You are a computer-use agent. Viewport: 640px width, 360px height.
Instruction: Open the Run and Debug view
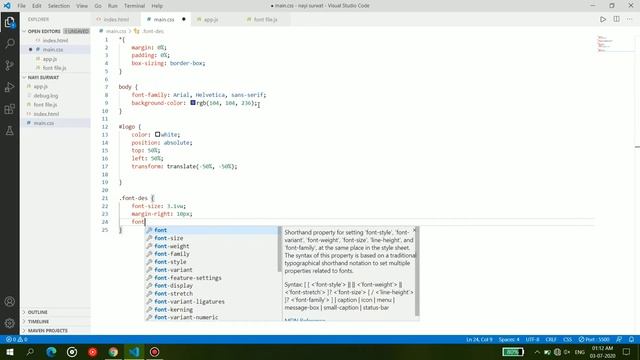[9, 87]
